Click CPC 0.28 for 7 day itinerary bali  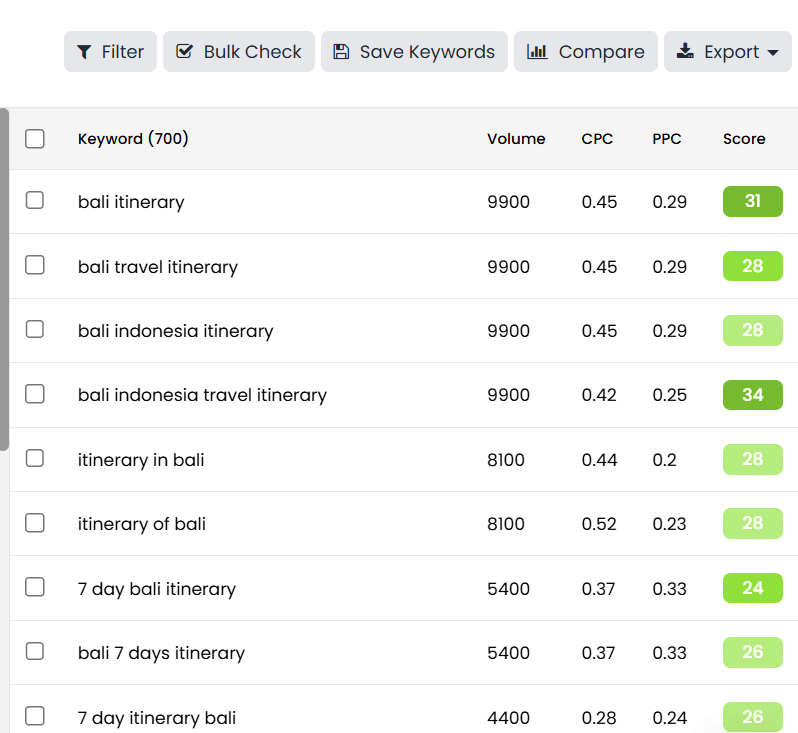[599, 718]
